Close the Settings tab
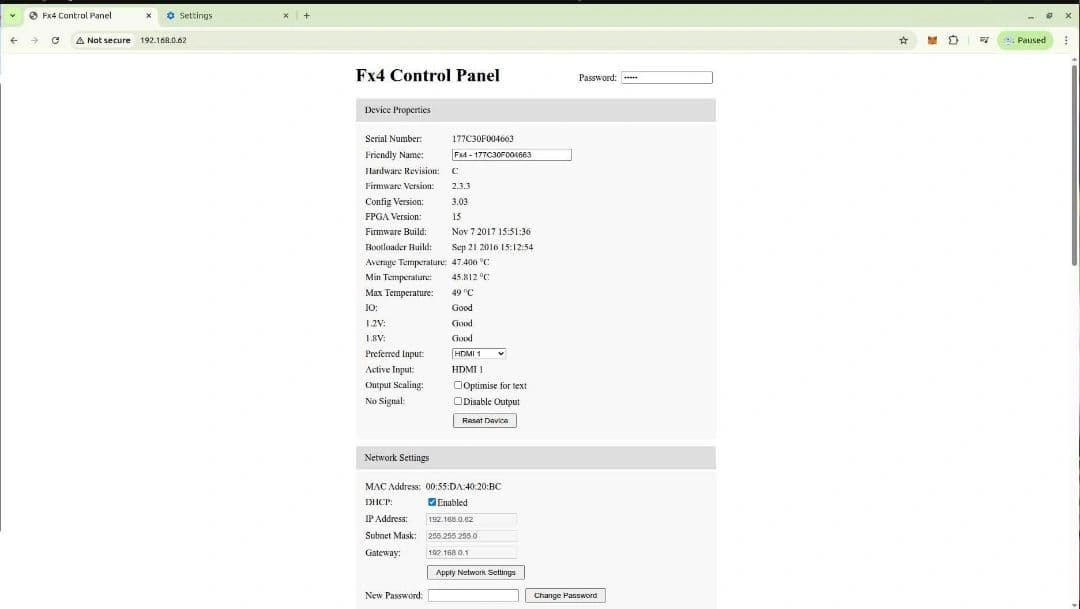This screenshot has height=609, width=1080. 286,15
